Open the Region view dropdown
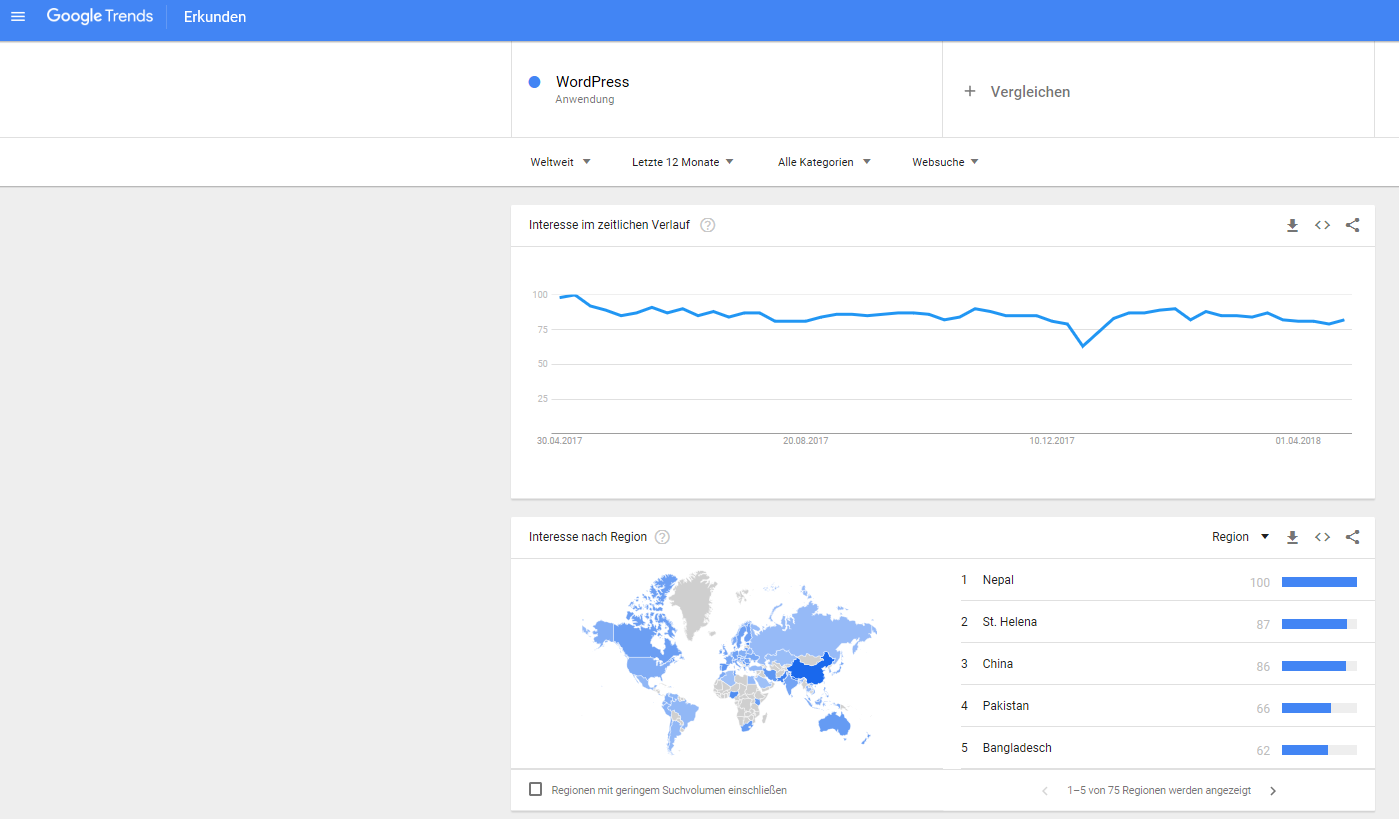This screenshot has height=819, width=1399. (1240, 537)
